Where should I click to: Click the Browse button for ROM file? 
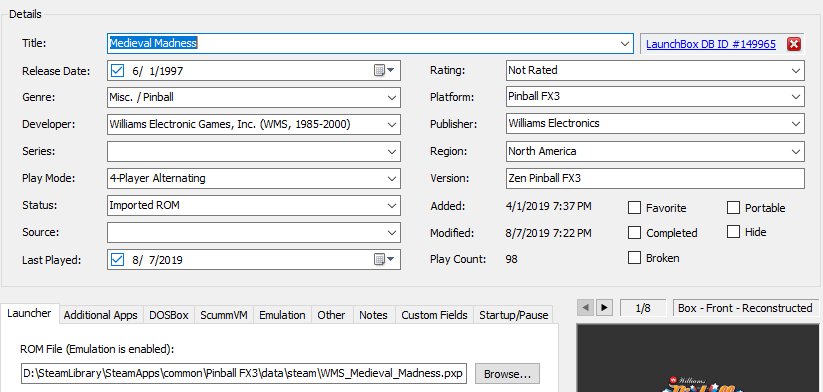tap(508, 374)
